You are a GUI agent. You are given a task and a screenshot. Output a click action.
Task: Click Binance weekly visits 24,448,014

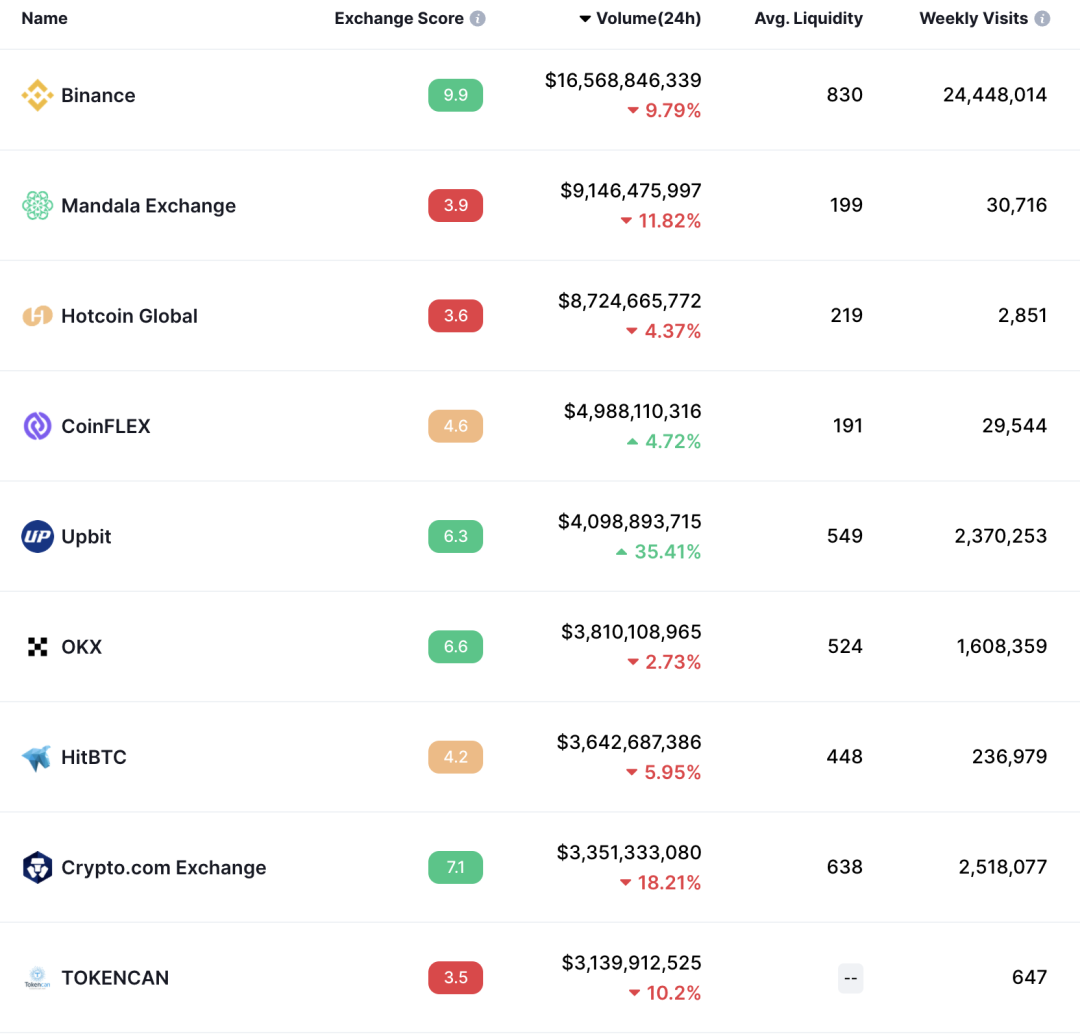995,95
